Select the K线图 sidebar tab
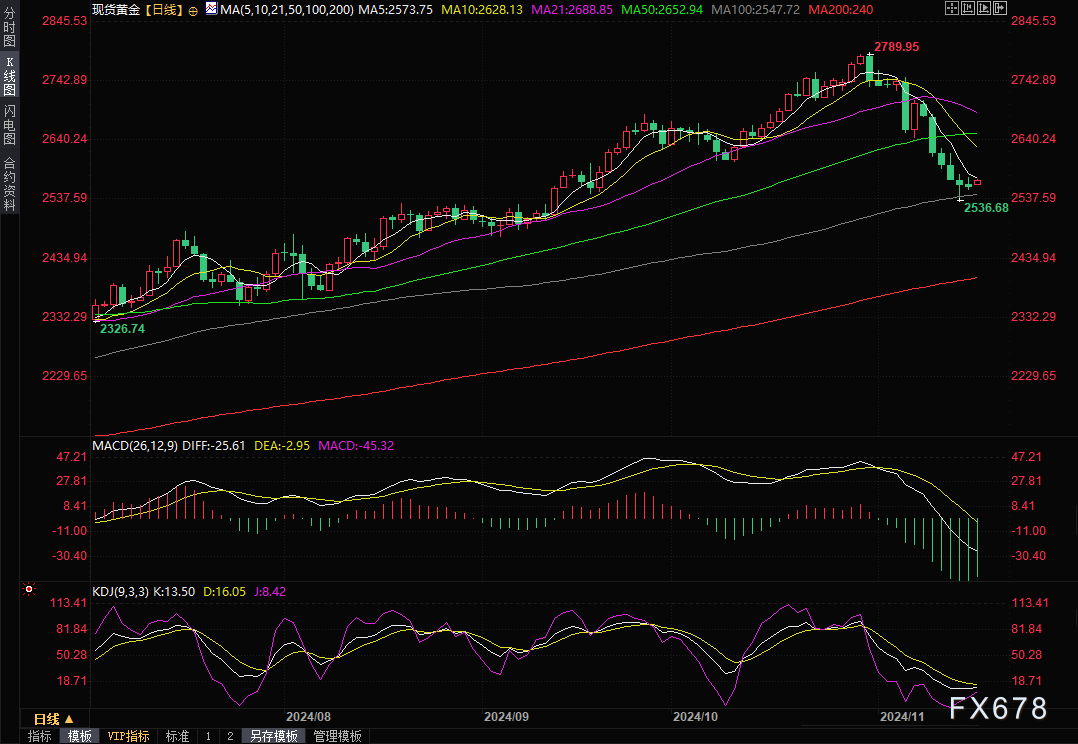Viewport: 1078px width, 744px height. pos(10,75)
